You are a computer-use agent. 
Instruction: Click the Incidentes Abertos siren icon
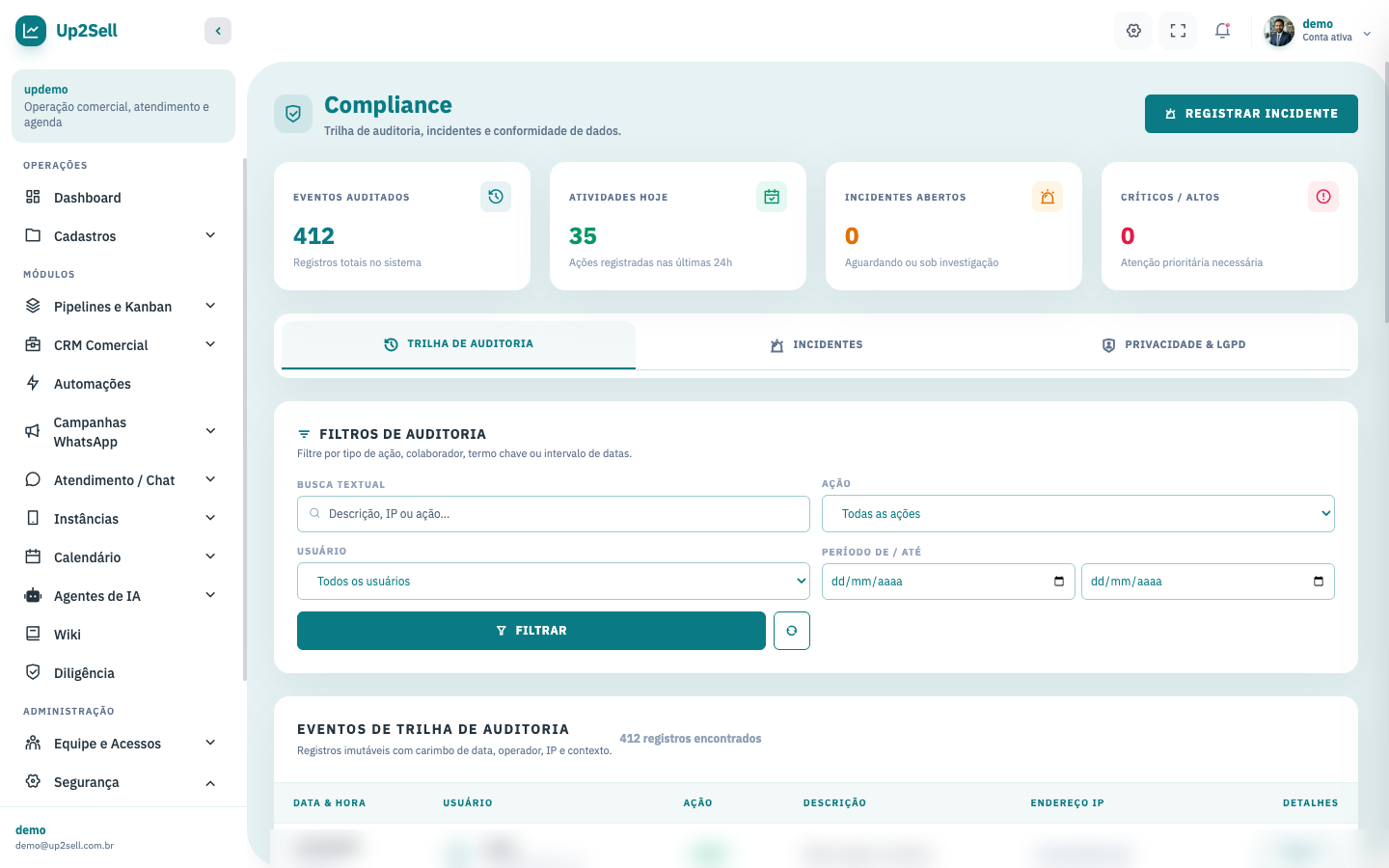pyautogui.click(x=1048, y=197)
